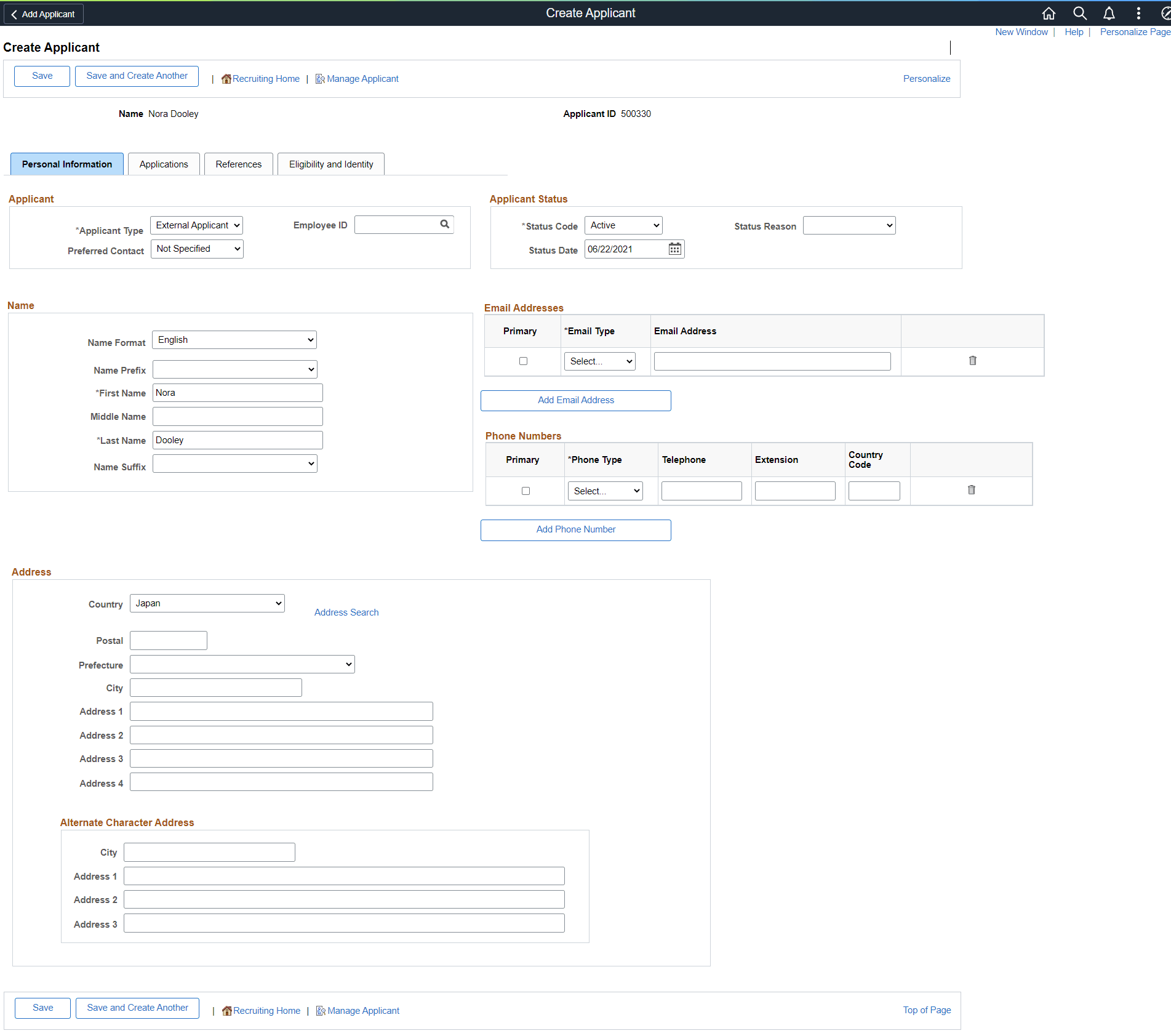Viewport: 1171px width, 1036px height.
Task: Open the Status Code dropdown
Action: (x=623, y=225)
